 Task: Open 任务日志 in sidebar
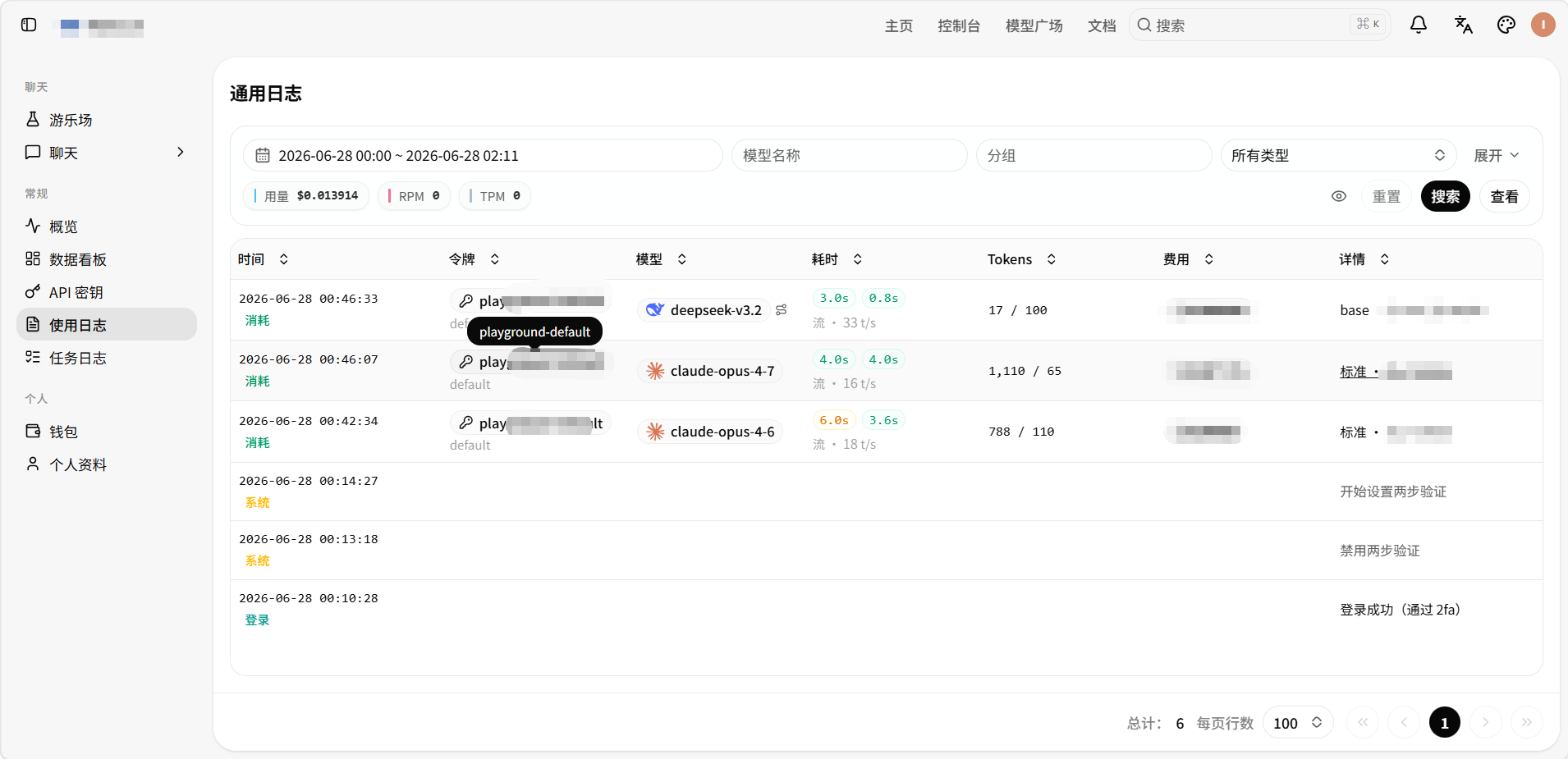107,358
